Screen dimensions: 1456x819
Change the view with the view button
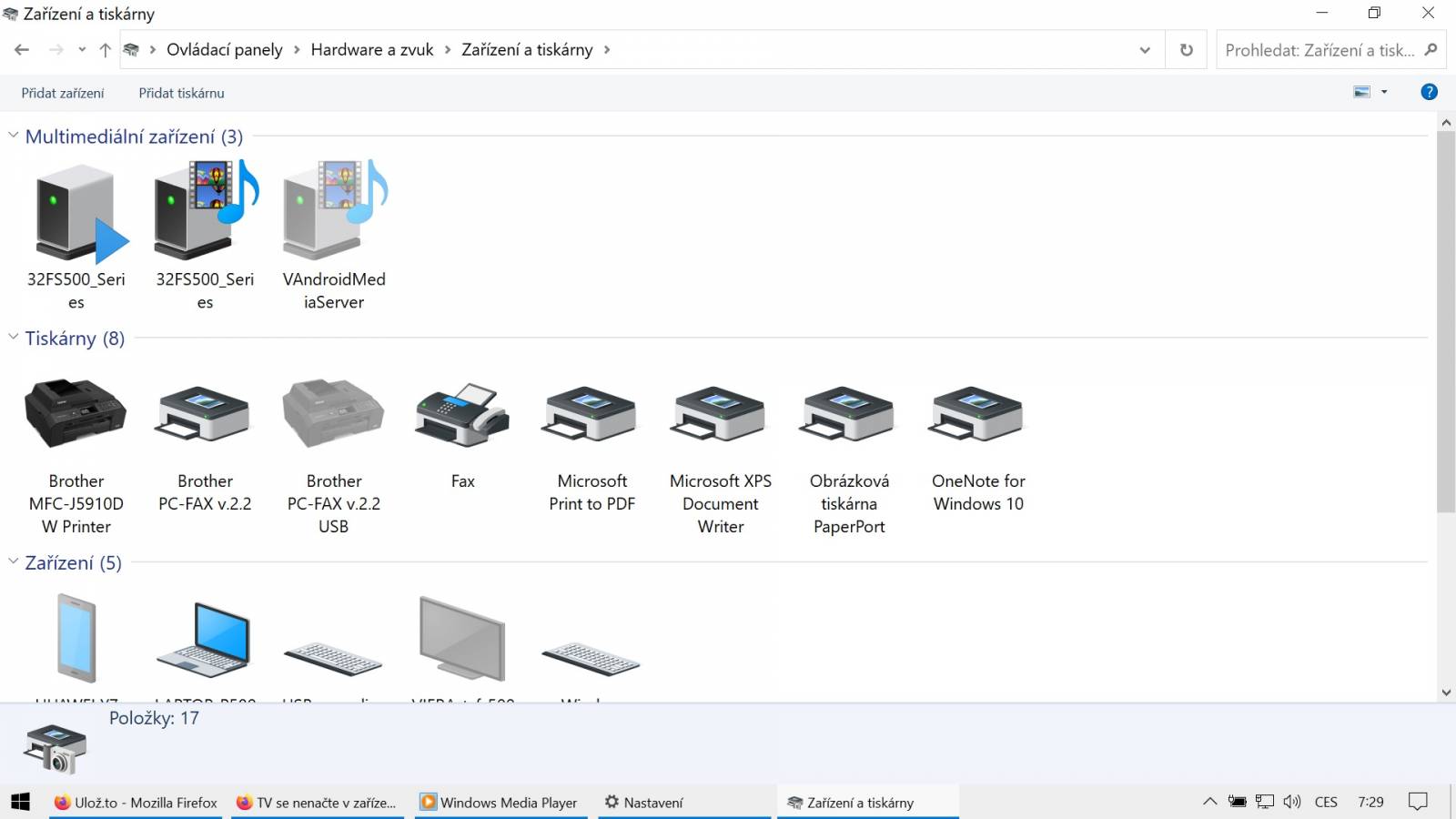click(1362, 92)
